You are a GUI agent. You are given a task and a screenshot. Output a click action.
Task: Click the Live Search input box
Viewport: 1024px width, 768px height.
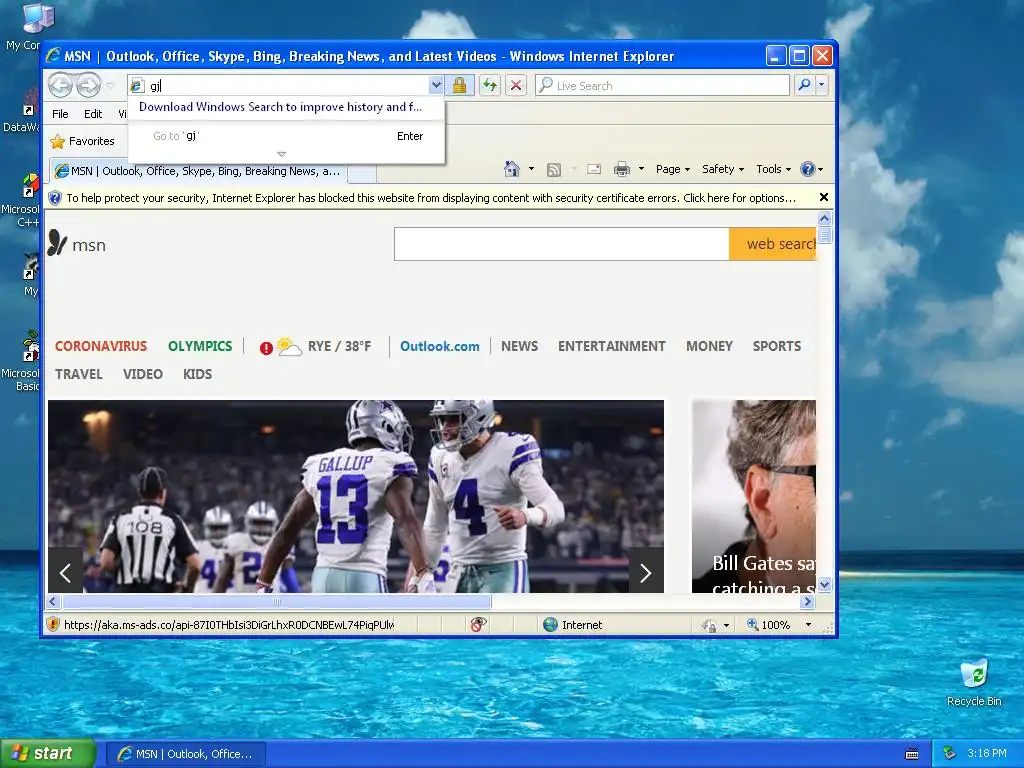point(662,85)
